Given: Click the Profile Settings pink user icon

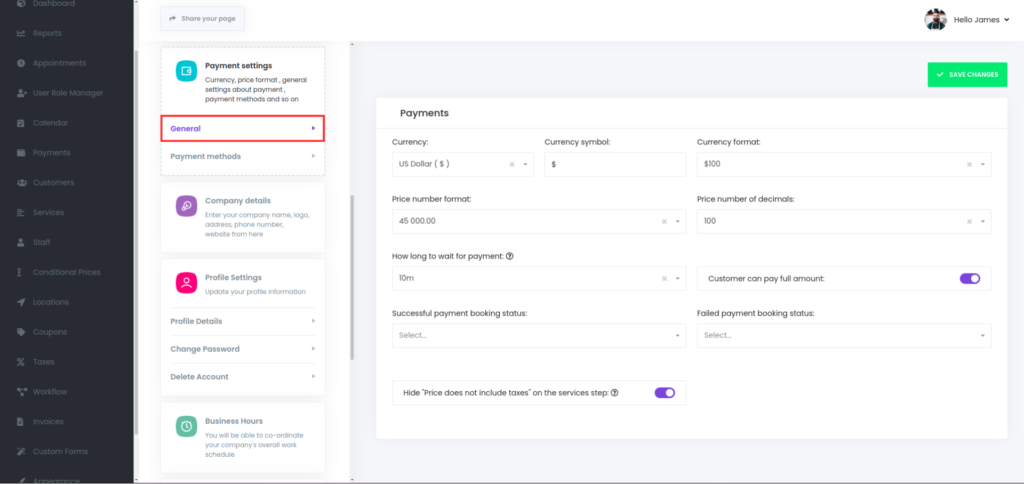Looking at the screenshot, I should [186, 283].
